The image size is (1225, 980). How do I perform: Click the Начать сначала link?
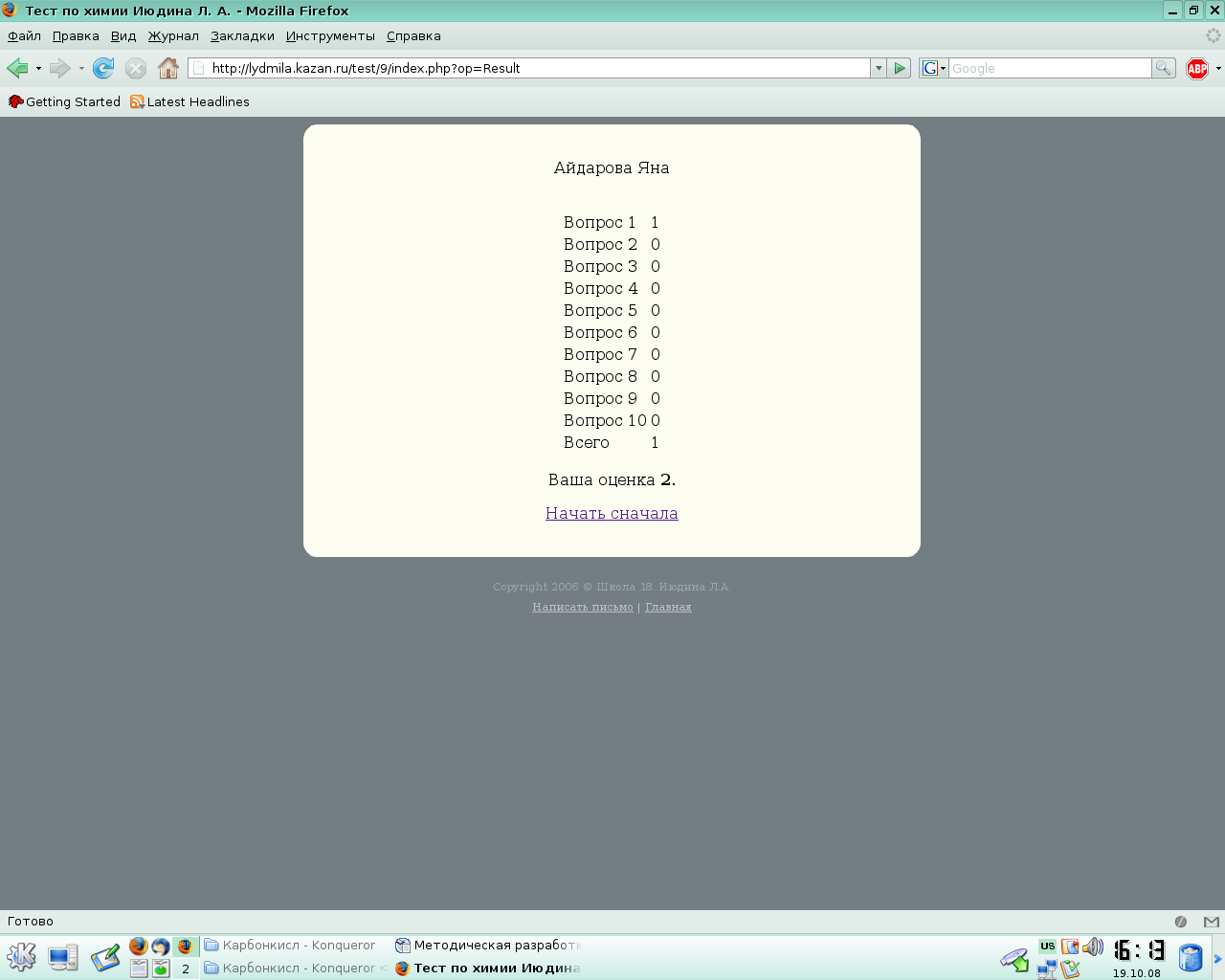[x=612, y=513]
